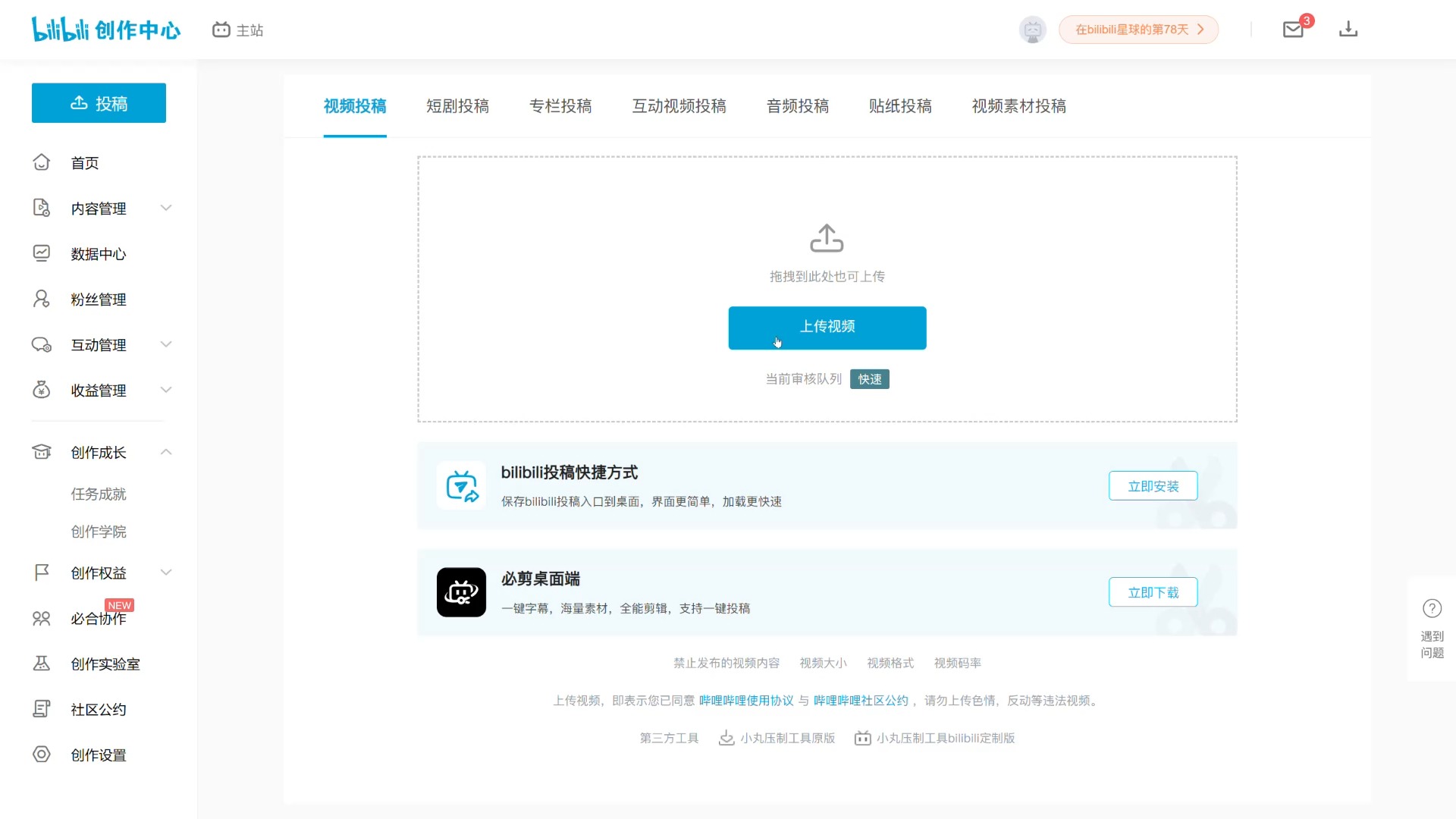Switch to the 音频投稿 tab
1456x819 pixels.
pyautogui.click(x=798, y=106)
